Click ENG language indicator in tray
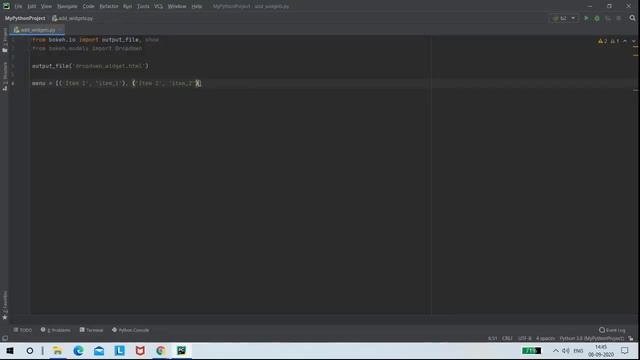This screenshot has width=640, height=360. click(578, 351)
